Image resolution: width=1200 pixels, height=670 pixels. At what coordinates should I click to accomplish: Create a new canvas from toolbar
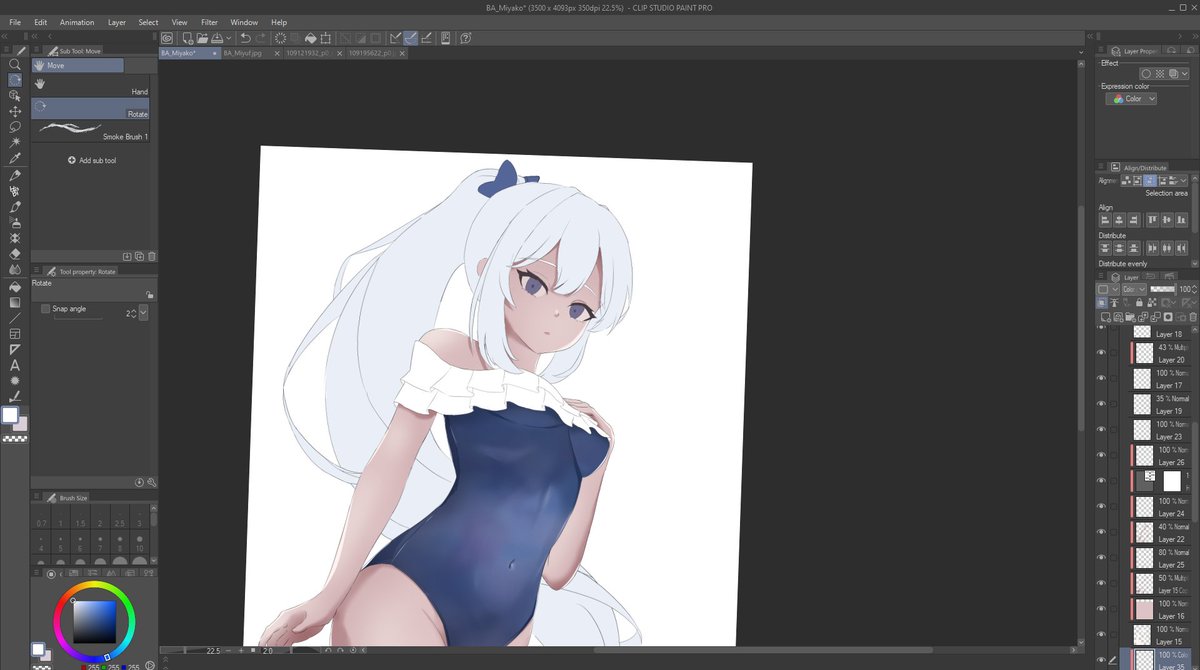coord(187,38)
